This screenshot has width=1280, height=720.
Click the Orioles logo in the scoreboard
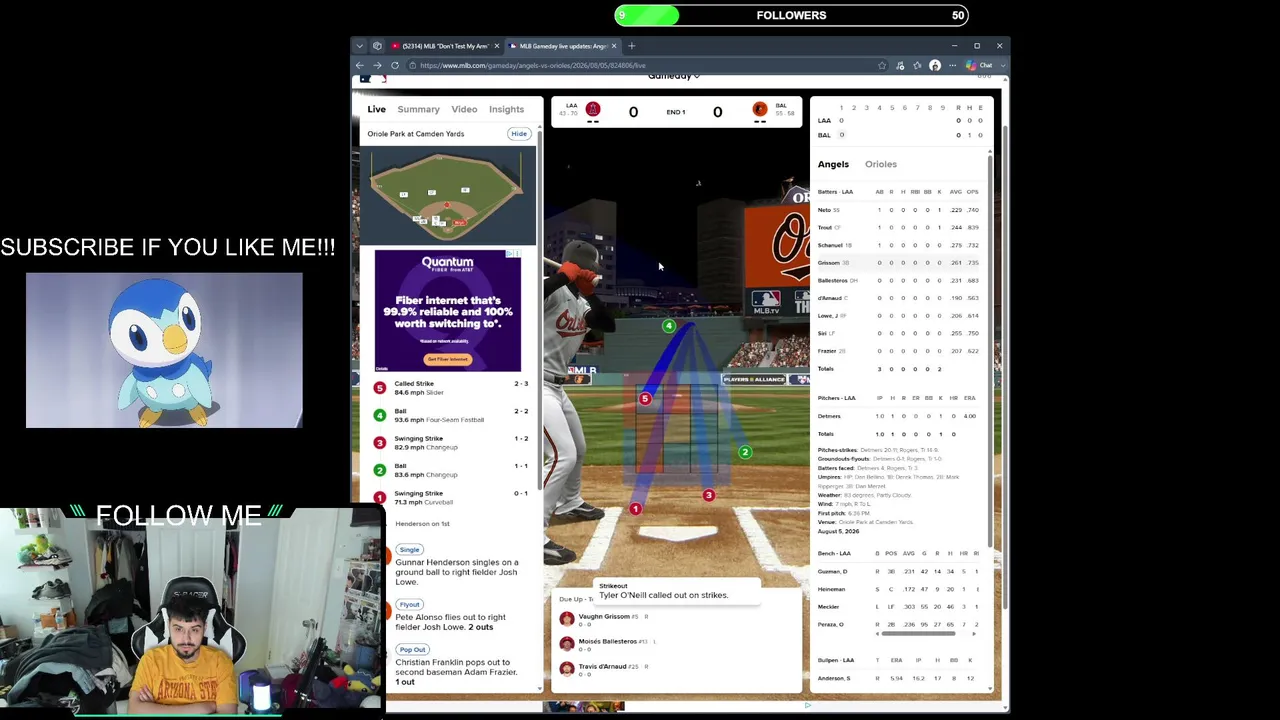[760, 109]
